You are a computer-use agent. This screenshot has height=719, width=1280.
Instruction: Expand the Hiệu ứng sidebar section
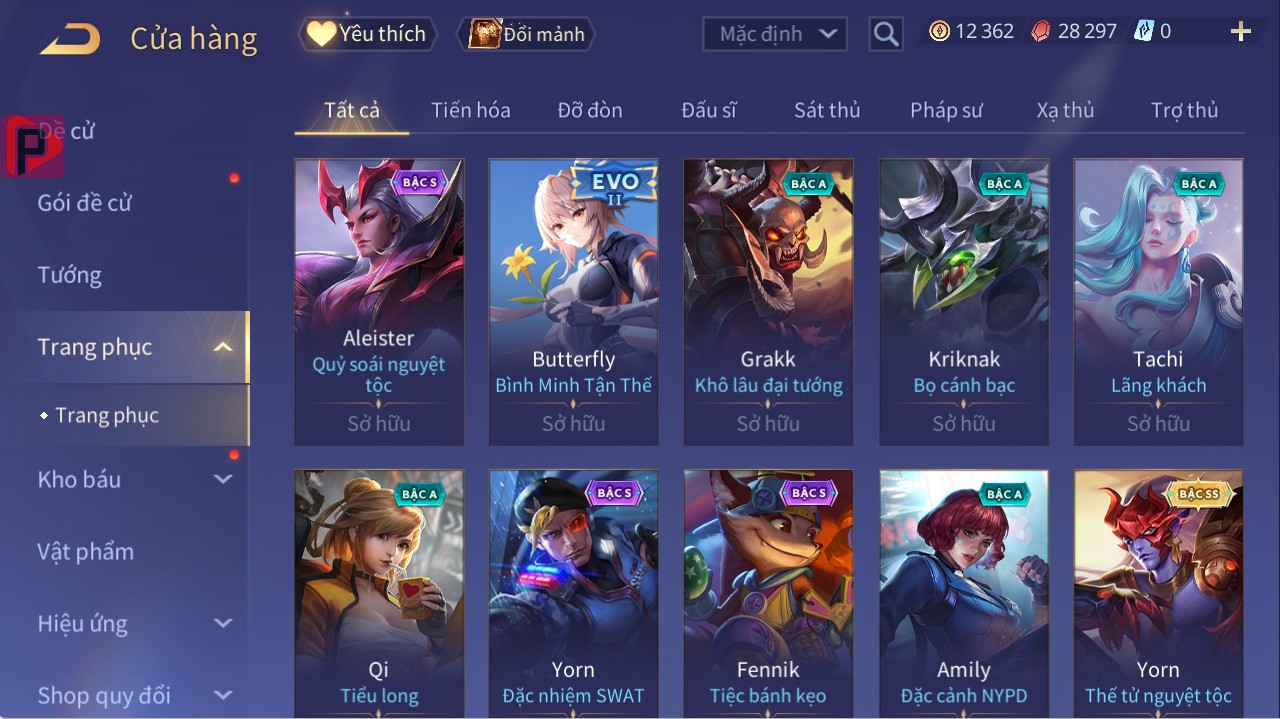point(223,623)
